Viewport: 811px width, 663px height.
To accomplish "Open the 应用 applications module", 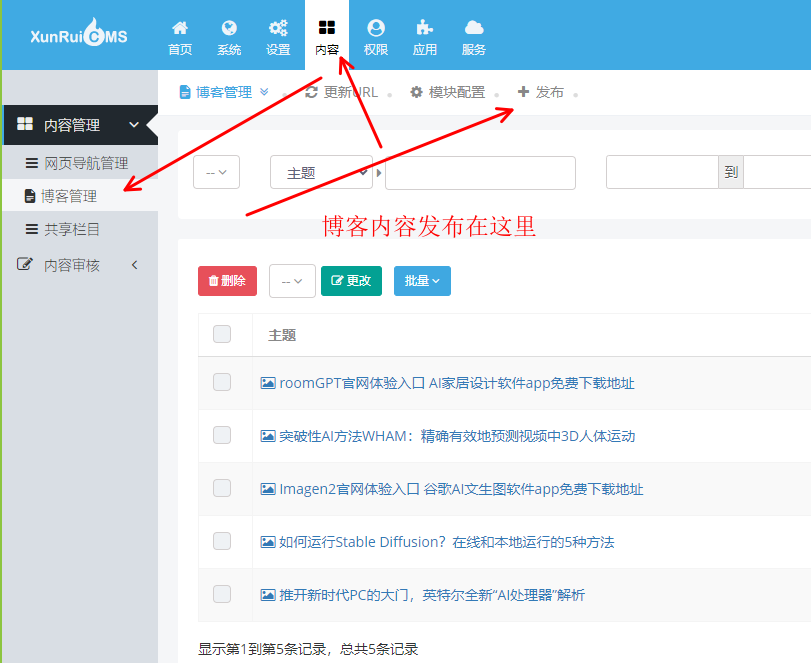I will click(x=424, y=35).
